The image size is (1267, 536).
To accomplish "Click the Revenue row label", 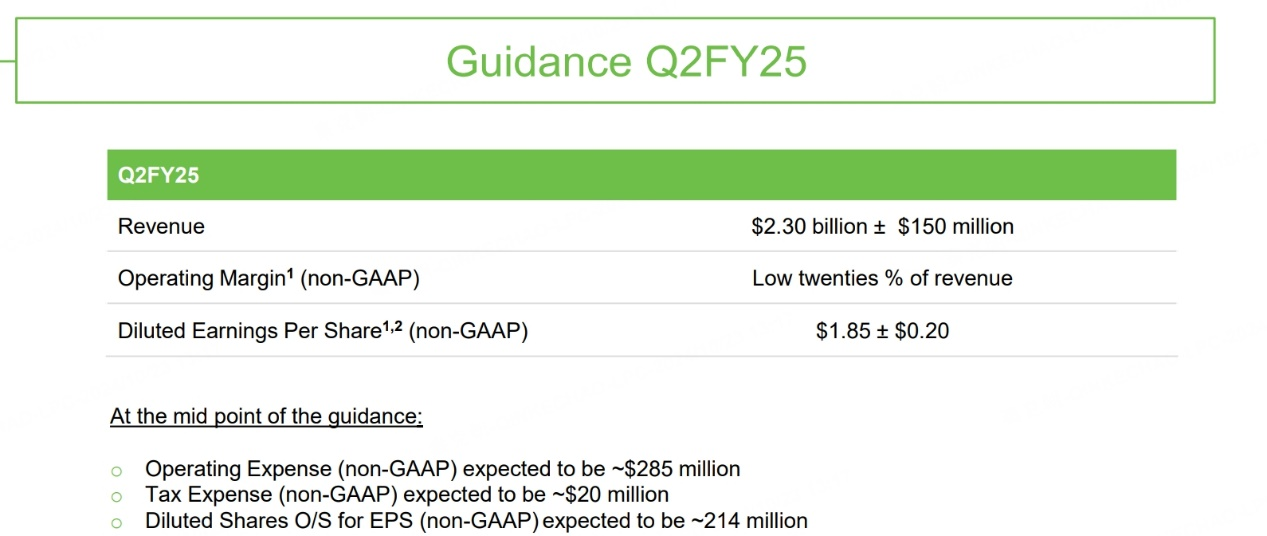I will tap(161, 226).
